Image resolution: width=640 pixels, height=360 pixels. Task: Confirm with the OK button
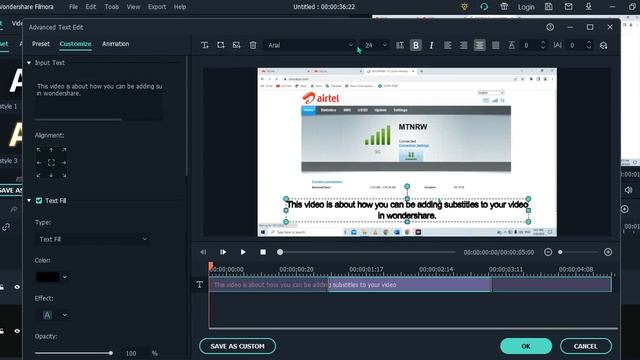(x=526, y=346)
